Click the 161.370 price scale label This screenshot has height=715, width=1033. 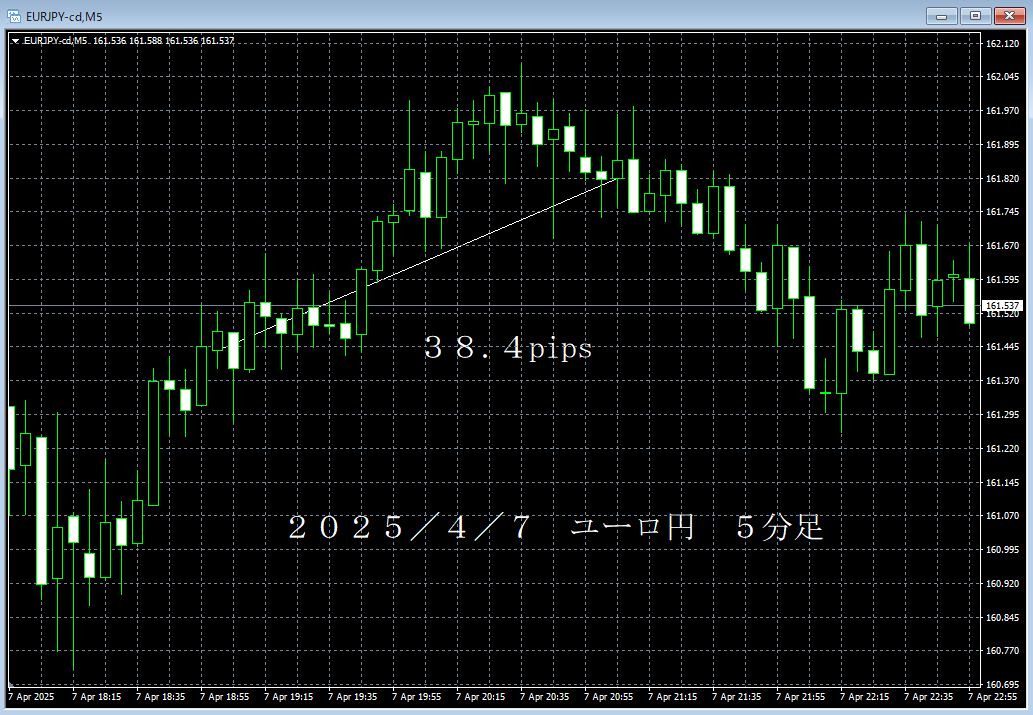click(1002, 381)
